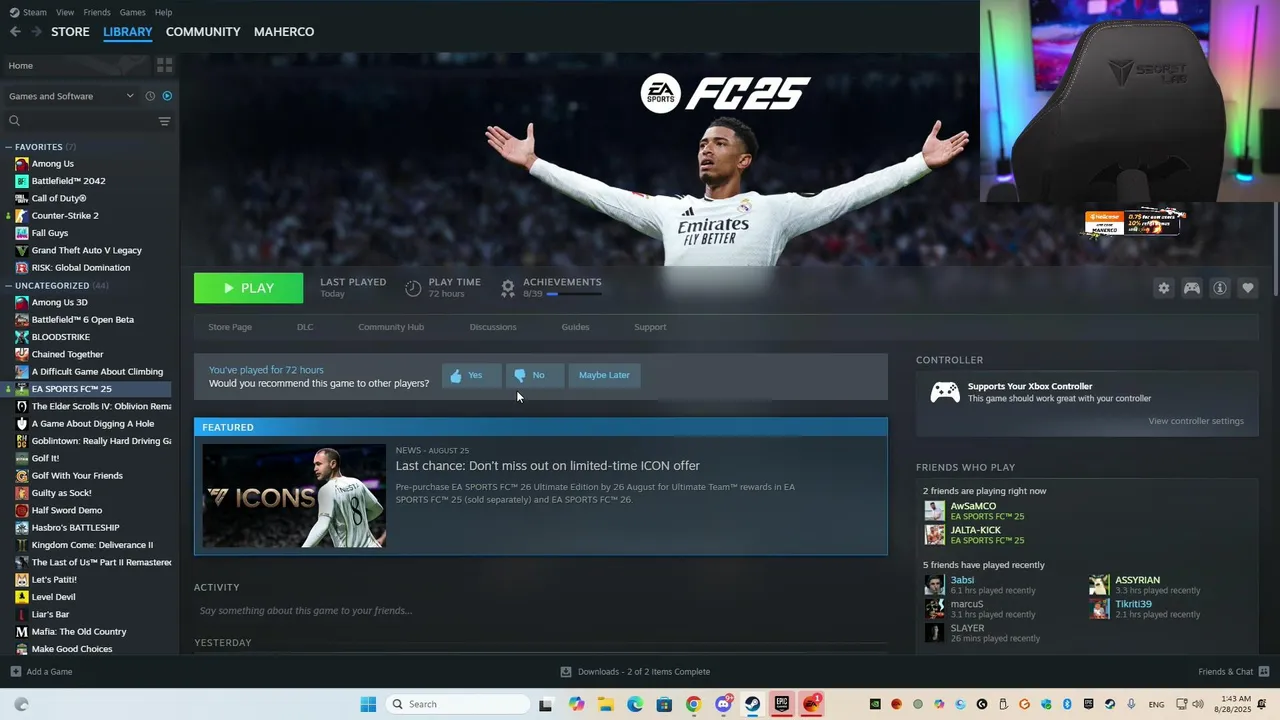Go forward with the right arrow
Screen dimensions: 1280x720
(36, 32)
